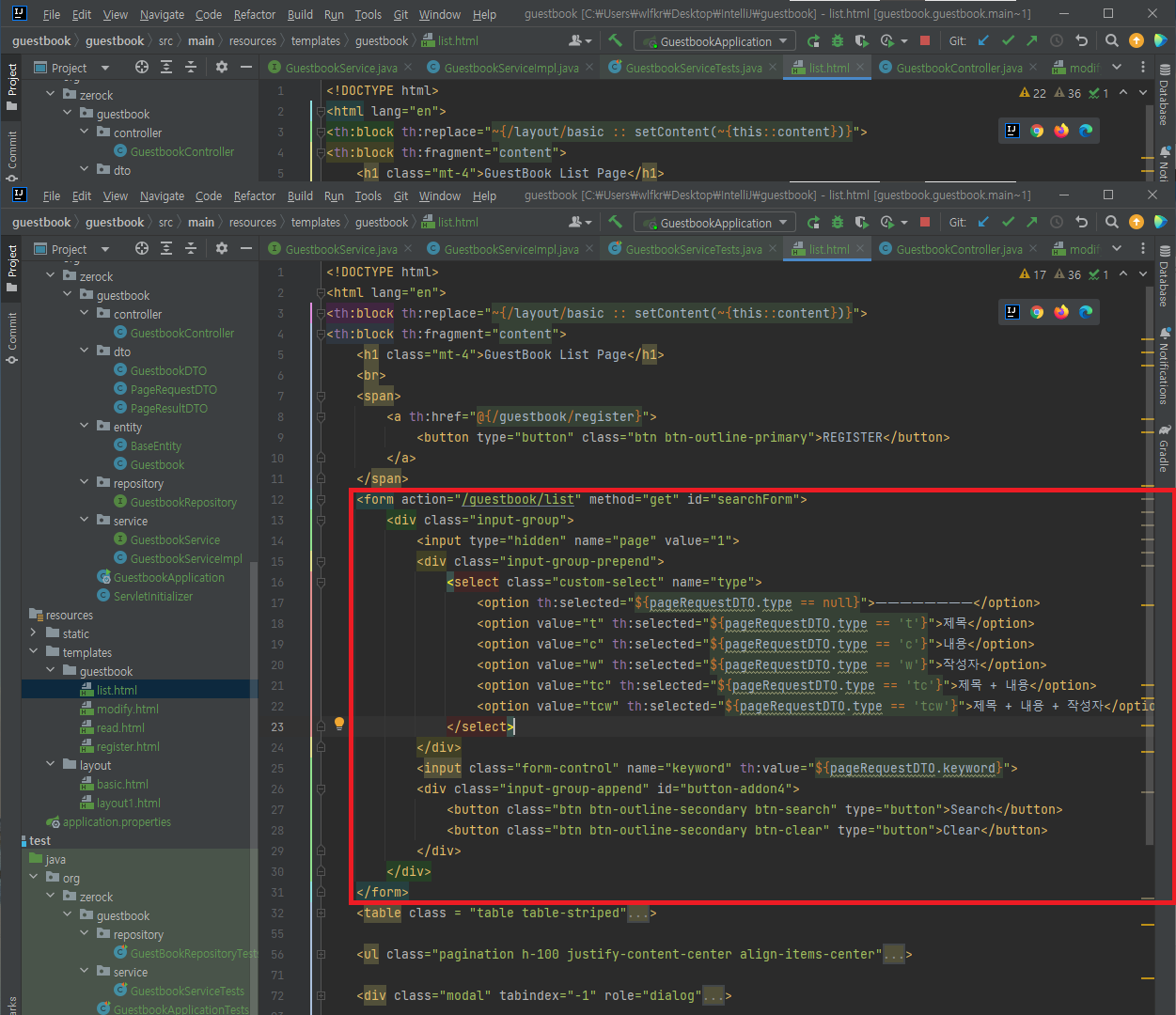Open Project panel gear options in front window
This screenshot has width=1176, height=1015.
pyautogui.click(x=222, y=249)
